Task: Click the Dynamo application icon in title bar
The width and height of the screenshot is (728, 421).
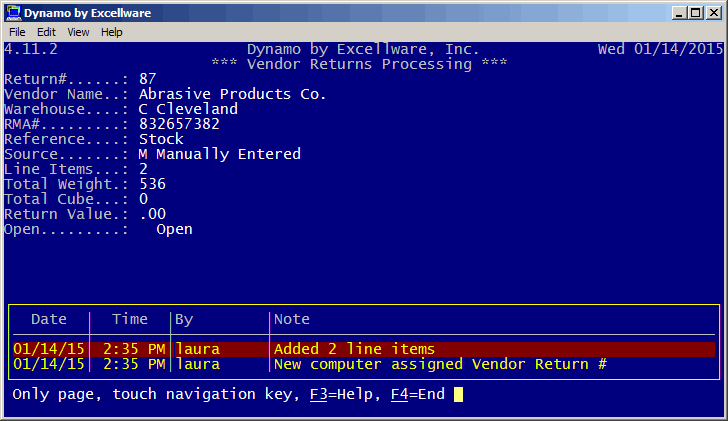Action: [x=13, y=13]
